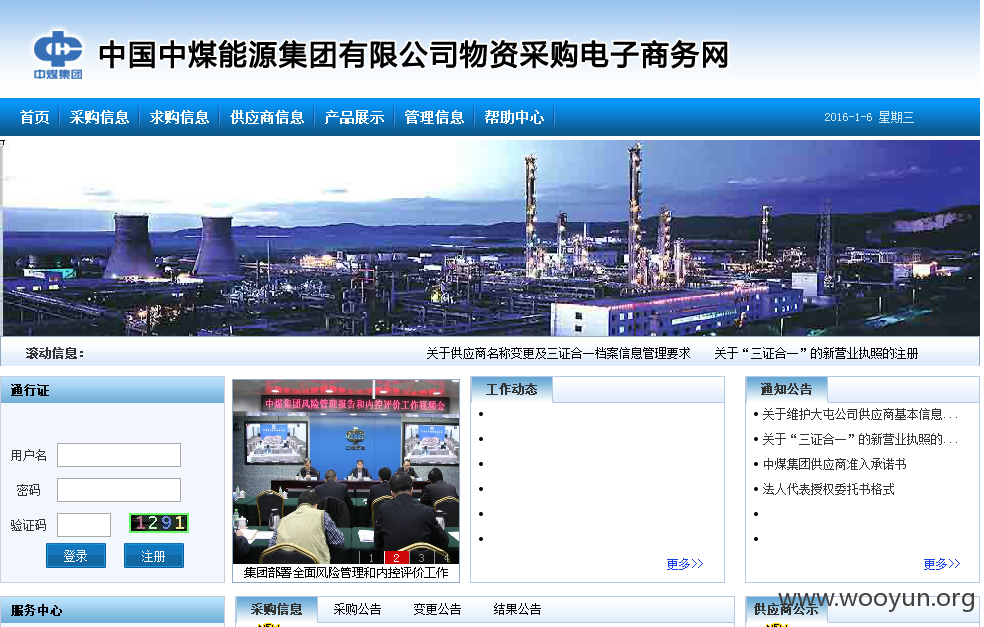
Task: Click 更多>> in 通知公告 panel
Action: coord(941,564)
